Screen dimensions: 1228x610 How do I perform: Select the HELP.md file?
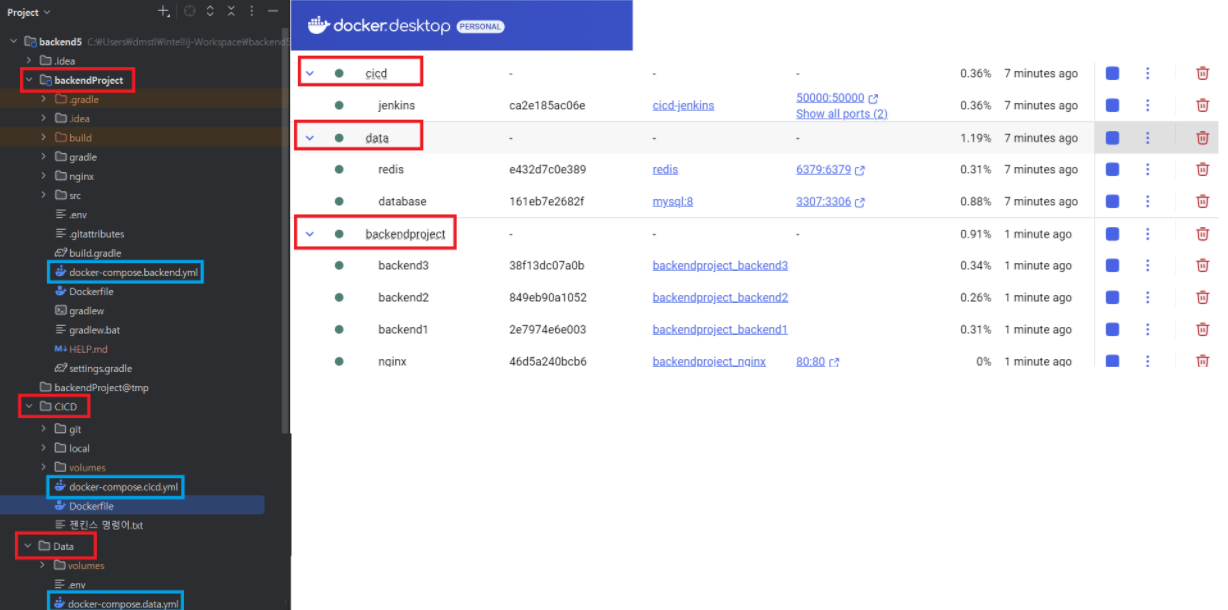[81, 349]
